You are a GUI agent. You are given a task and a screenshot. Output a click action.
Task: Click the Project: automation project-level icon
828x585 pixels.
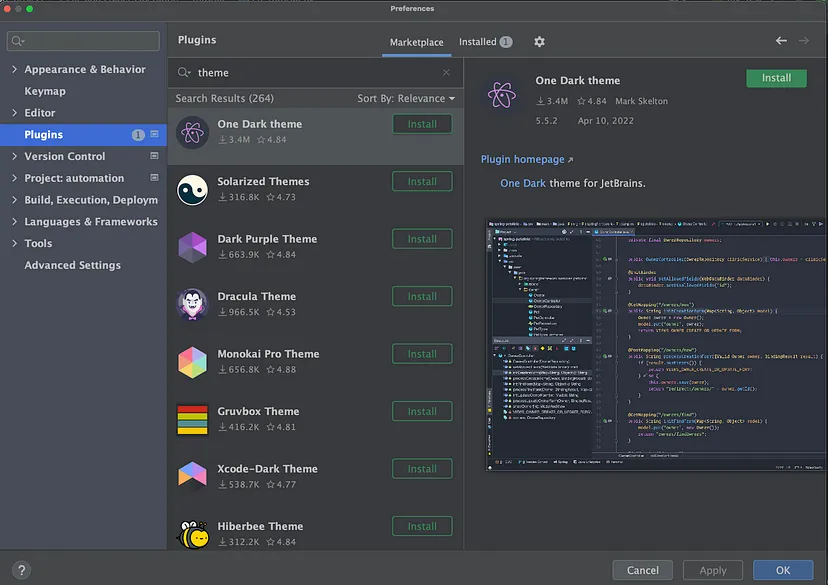tap(154, 177)
